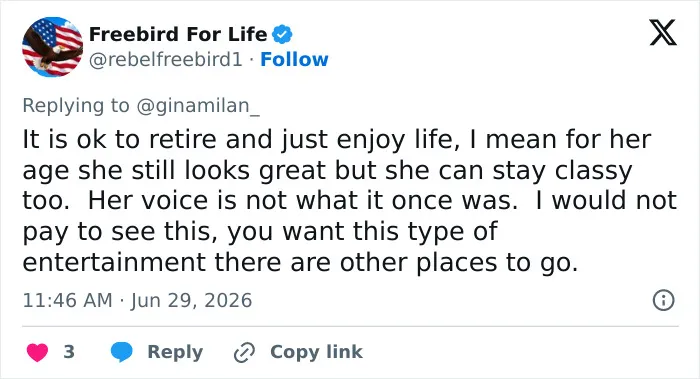Click the 11:46 AM time link

pyautogui.click(x=67, y=300)
